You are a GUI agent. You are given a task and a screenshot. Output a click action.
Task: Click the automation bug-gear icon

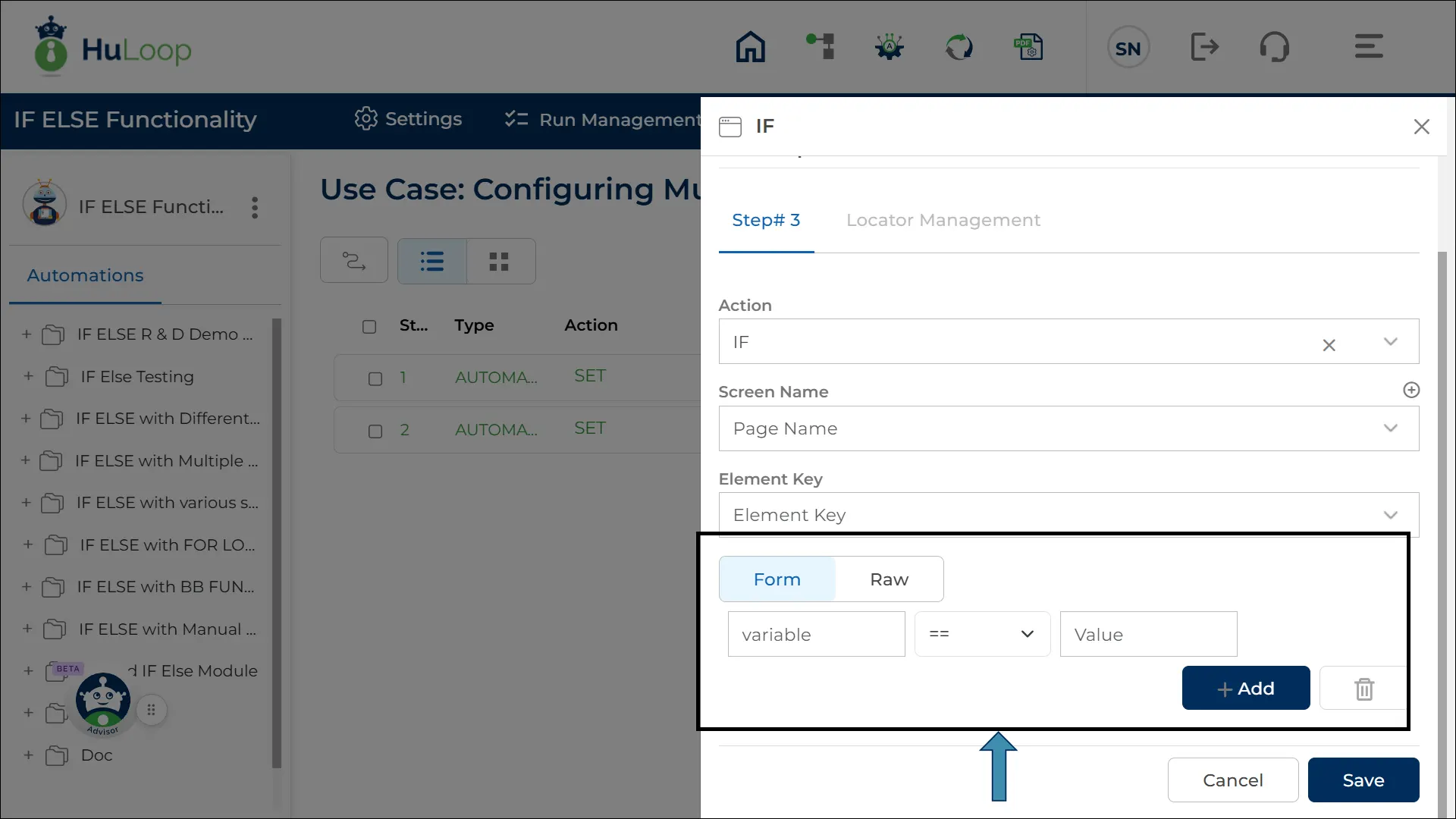pos(889,47)
